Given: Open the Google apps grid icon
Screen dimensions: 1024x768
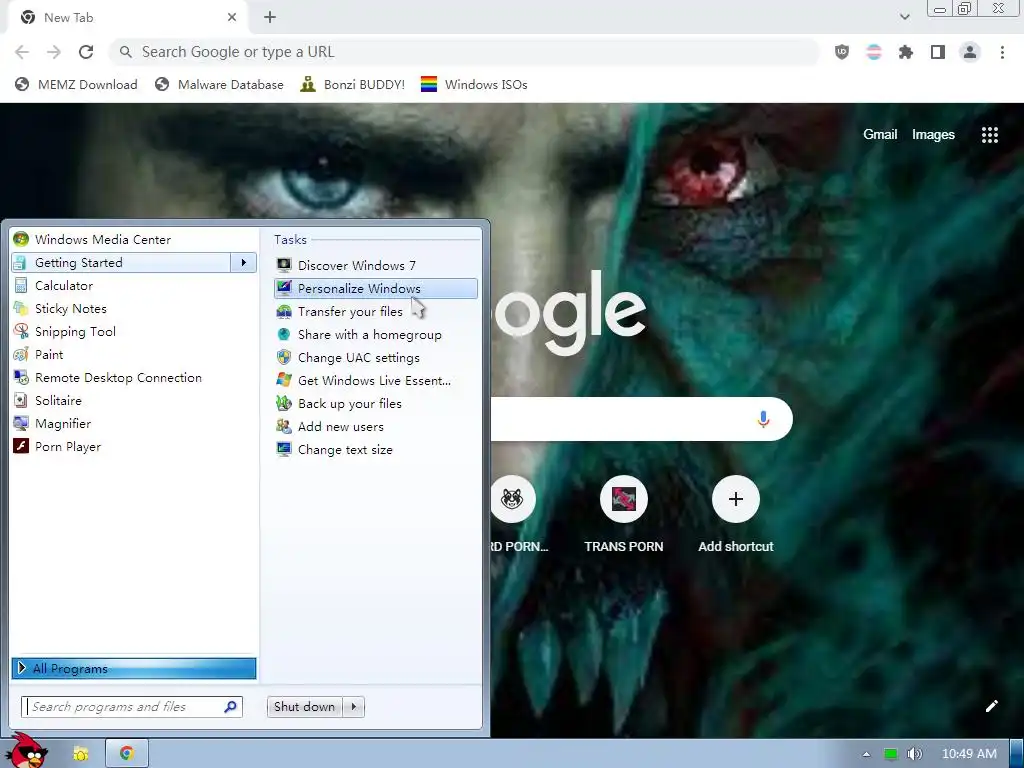Looking at the screenshot, I should tap(989, 135).
